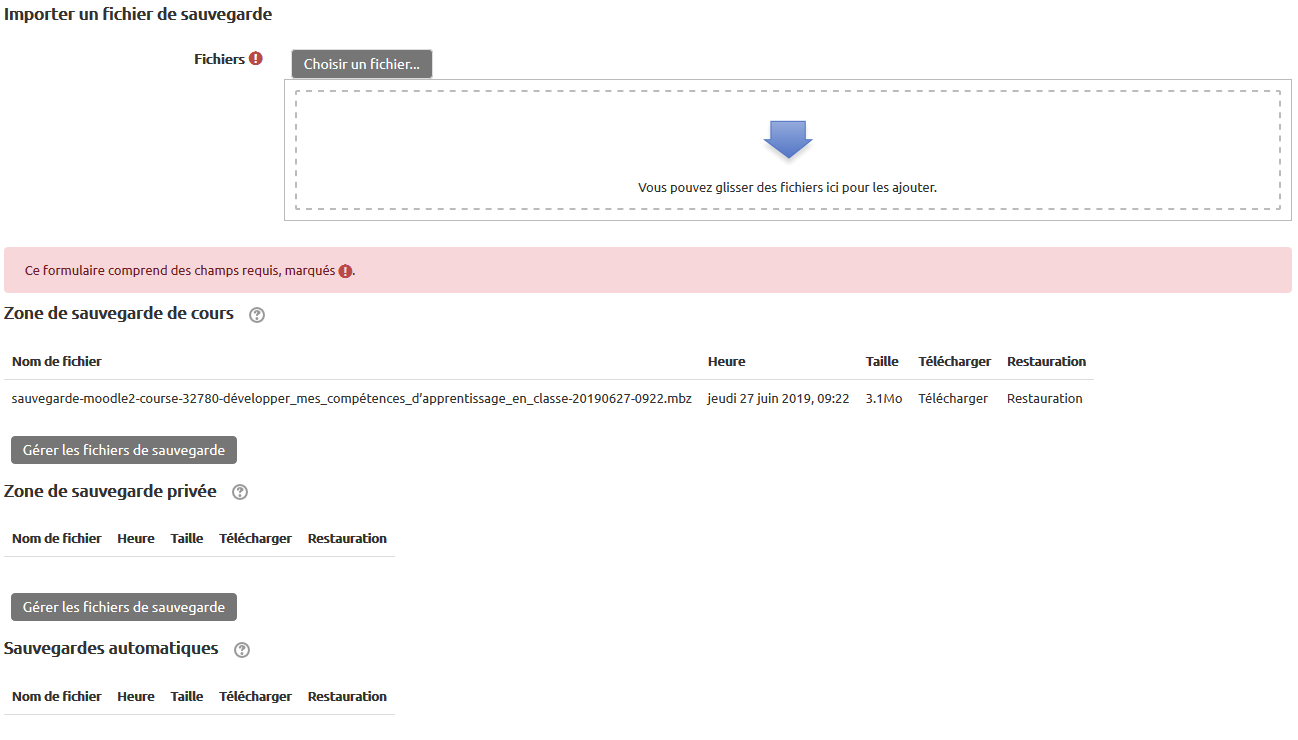Open help icon for Sauvegardes automatiques
The width and height of the screenshot is (1298, 740).
tap(241, 650)
